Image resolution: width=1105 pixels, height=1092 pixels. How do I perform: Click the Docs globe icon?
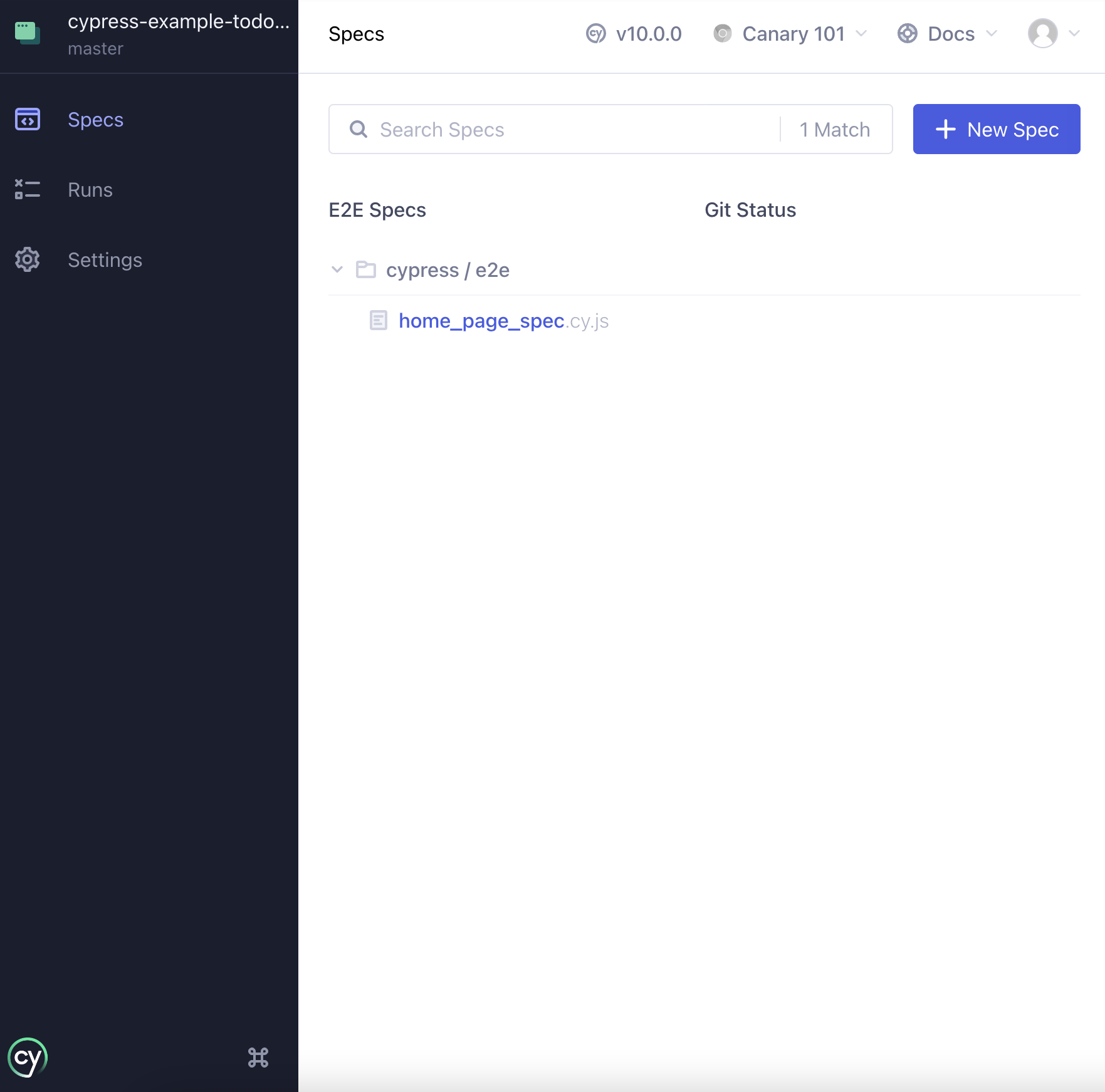pyautogui.click(x=907, y=34)
